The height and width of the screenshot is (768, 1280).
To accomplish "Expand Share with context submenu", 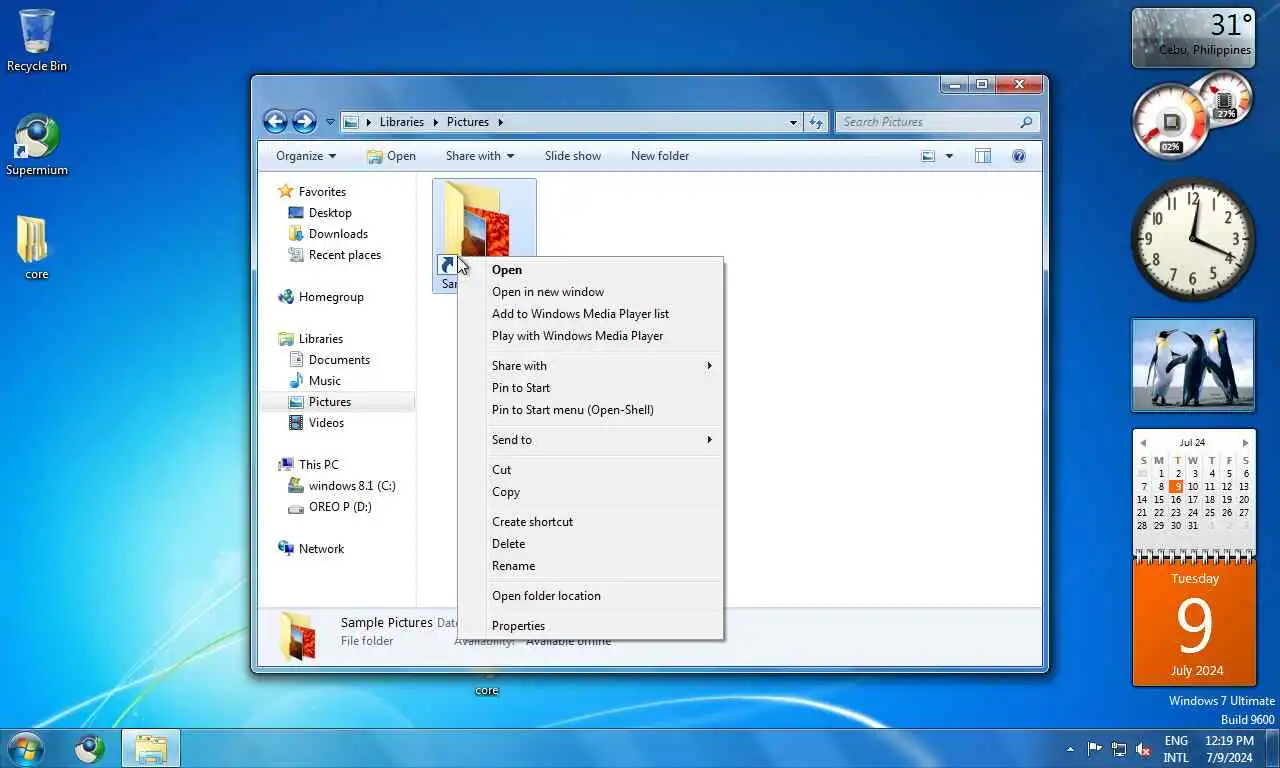I will pos(590,366).
